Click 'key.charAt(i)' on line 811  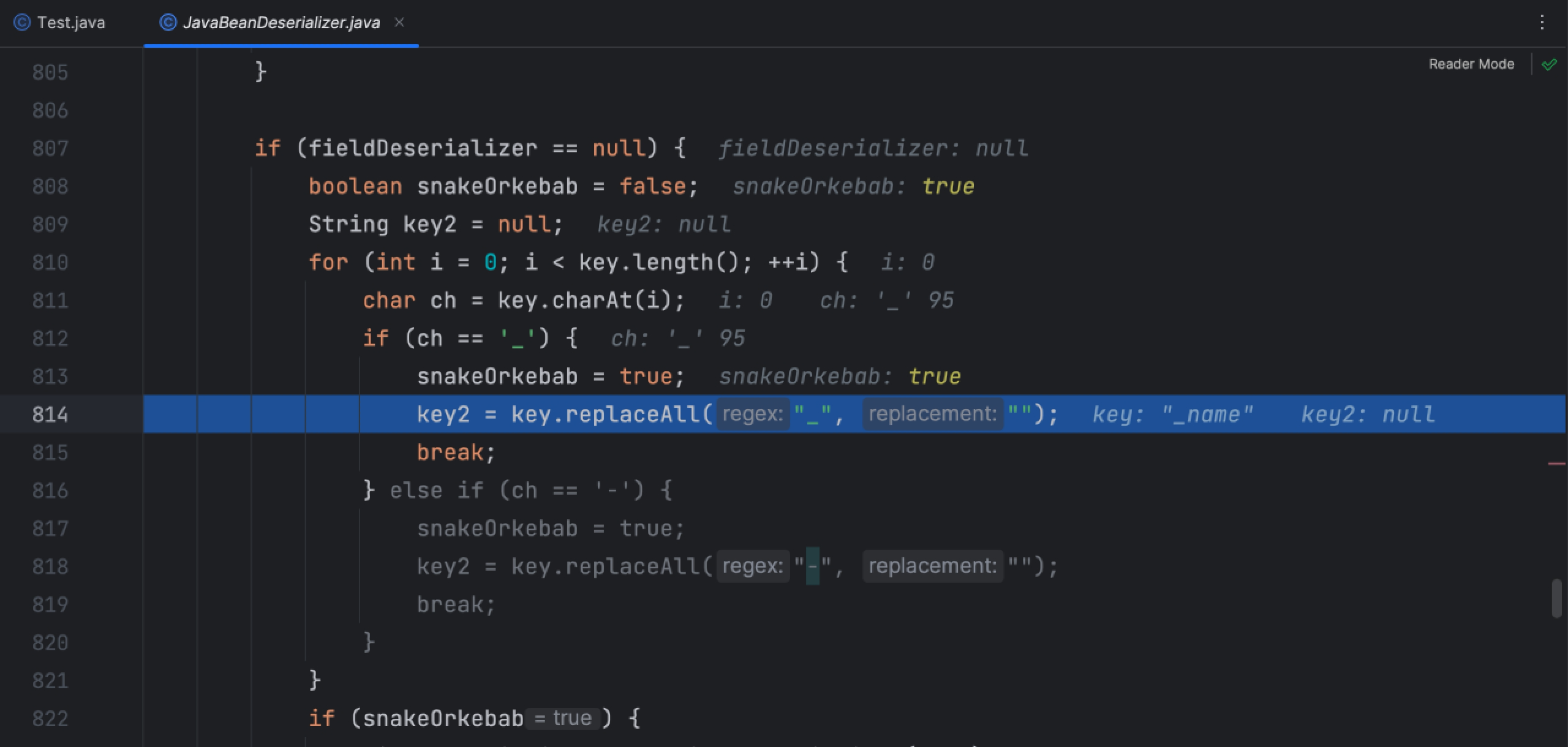point(585,301)
